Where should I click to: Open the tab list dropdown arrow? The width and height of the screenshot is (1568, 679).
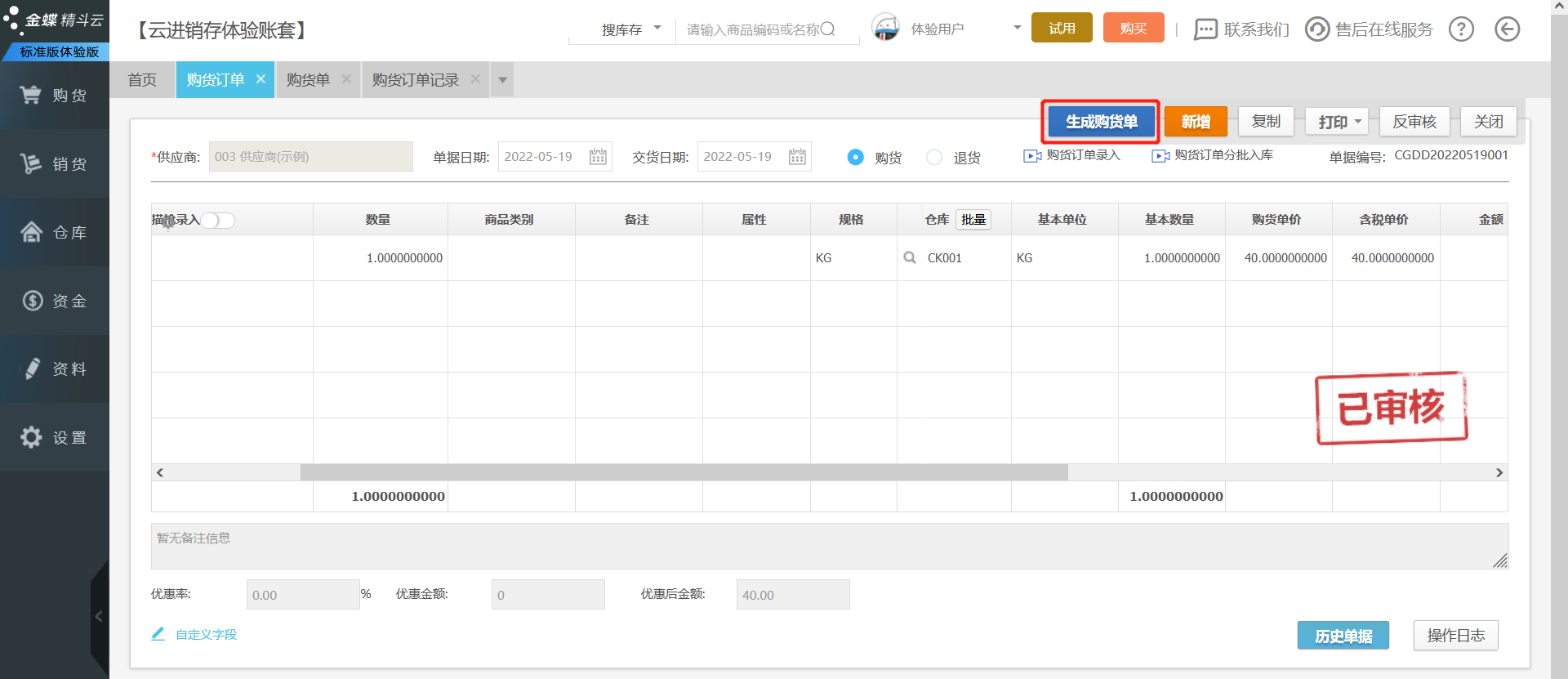pyautogui.click(x=502, y=80)
